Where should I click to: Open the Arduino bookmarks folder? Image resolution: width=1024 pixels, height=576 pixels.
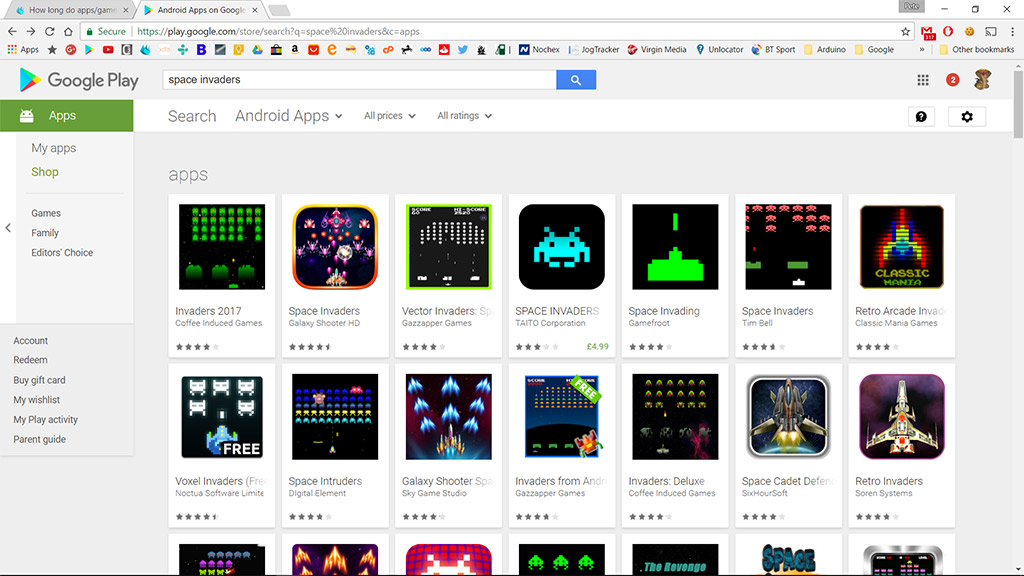click(x=824, y=50)
